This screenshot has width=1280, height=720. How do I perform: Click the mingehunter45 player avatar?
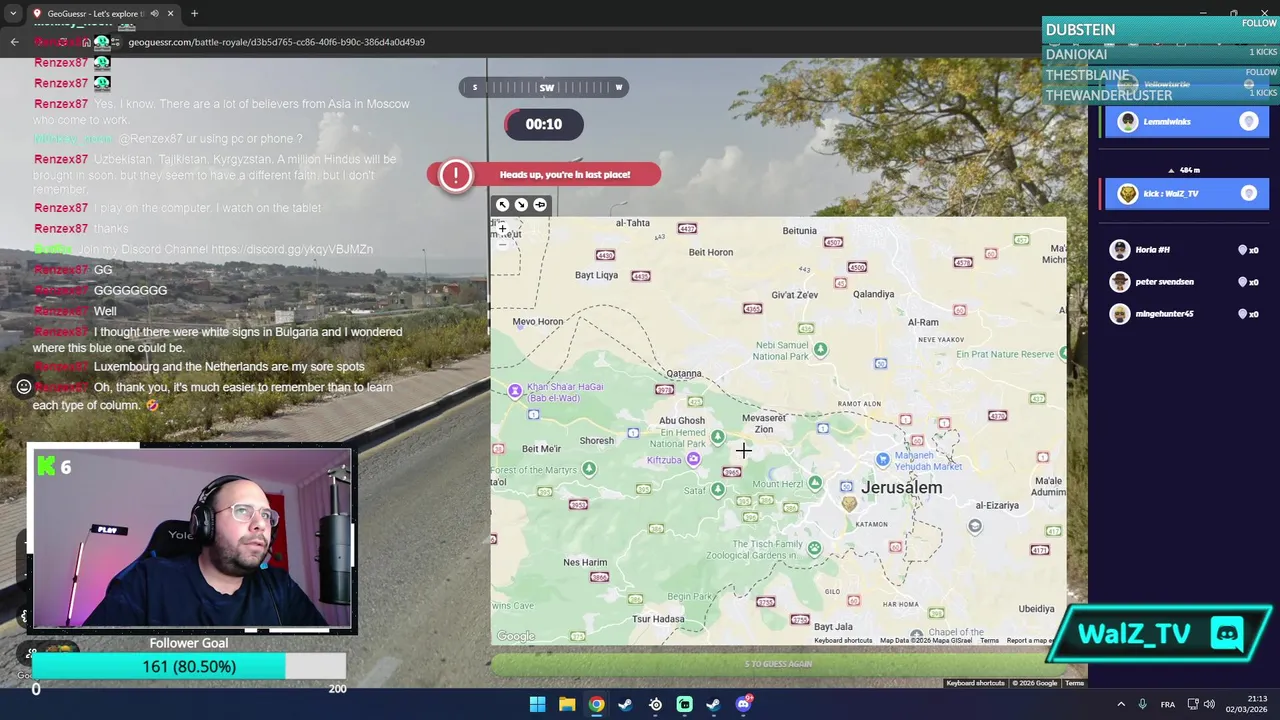pyautogui.click(x=1120, y=314)
